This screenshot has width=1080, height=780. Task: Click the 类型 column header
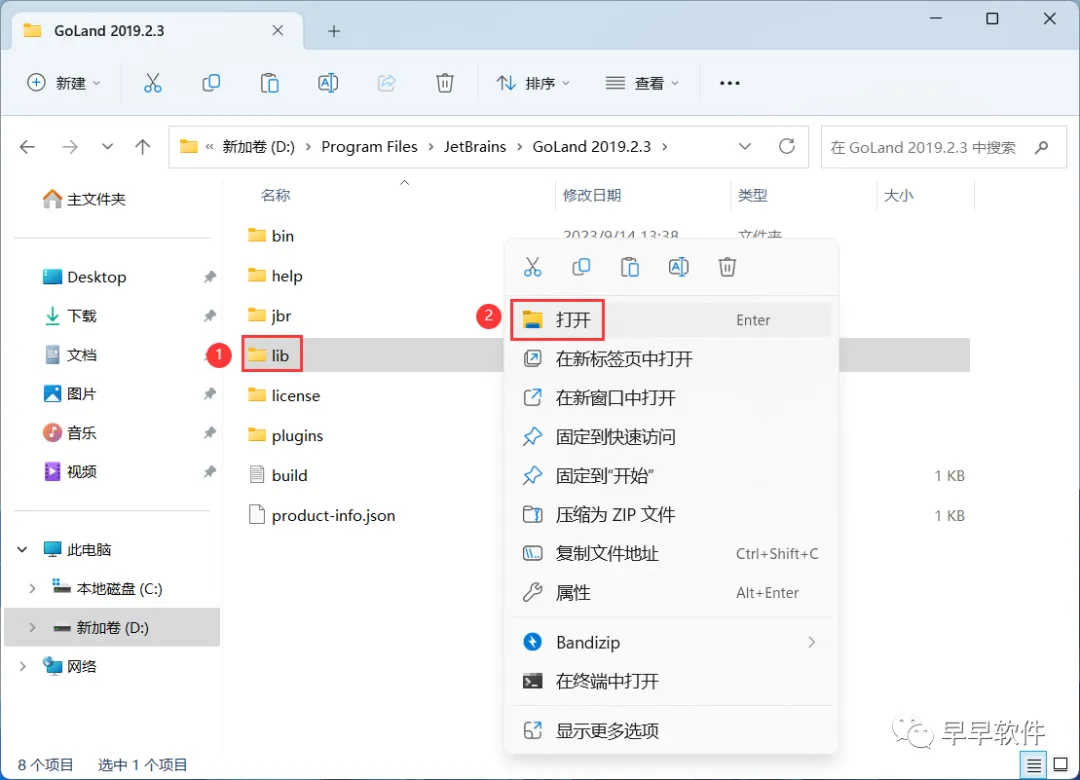[x=752, y=196]
